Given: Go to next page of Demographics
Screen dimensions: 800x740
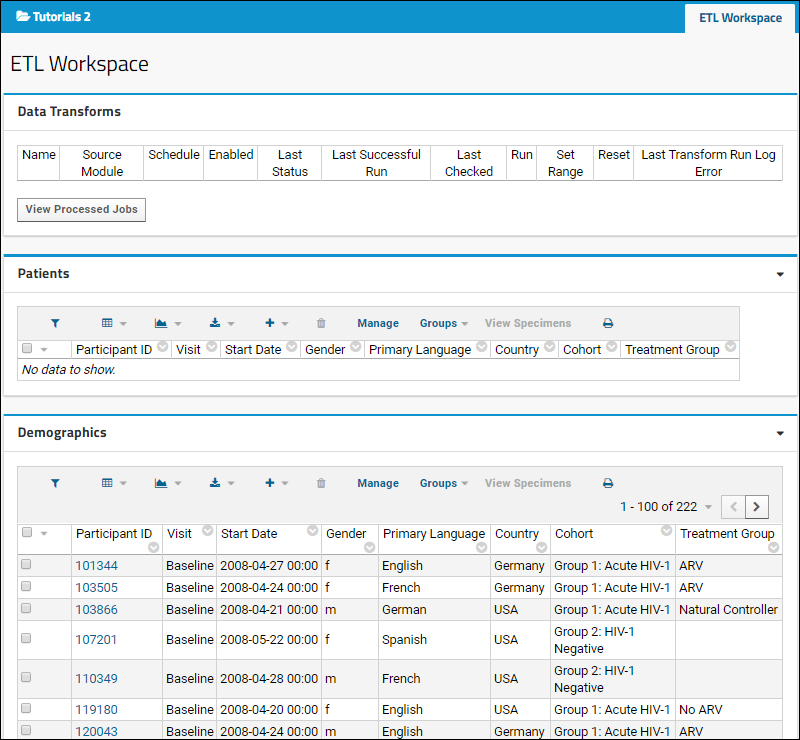Looking at the screenshot, I should point(757,507).
